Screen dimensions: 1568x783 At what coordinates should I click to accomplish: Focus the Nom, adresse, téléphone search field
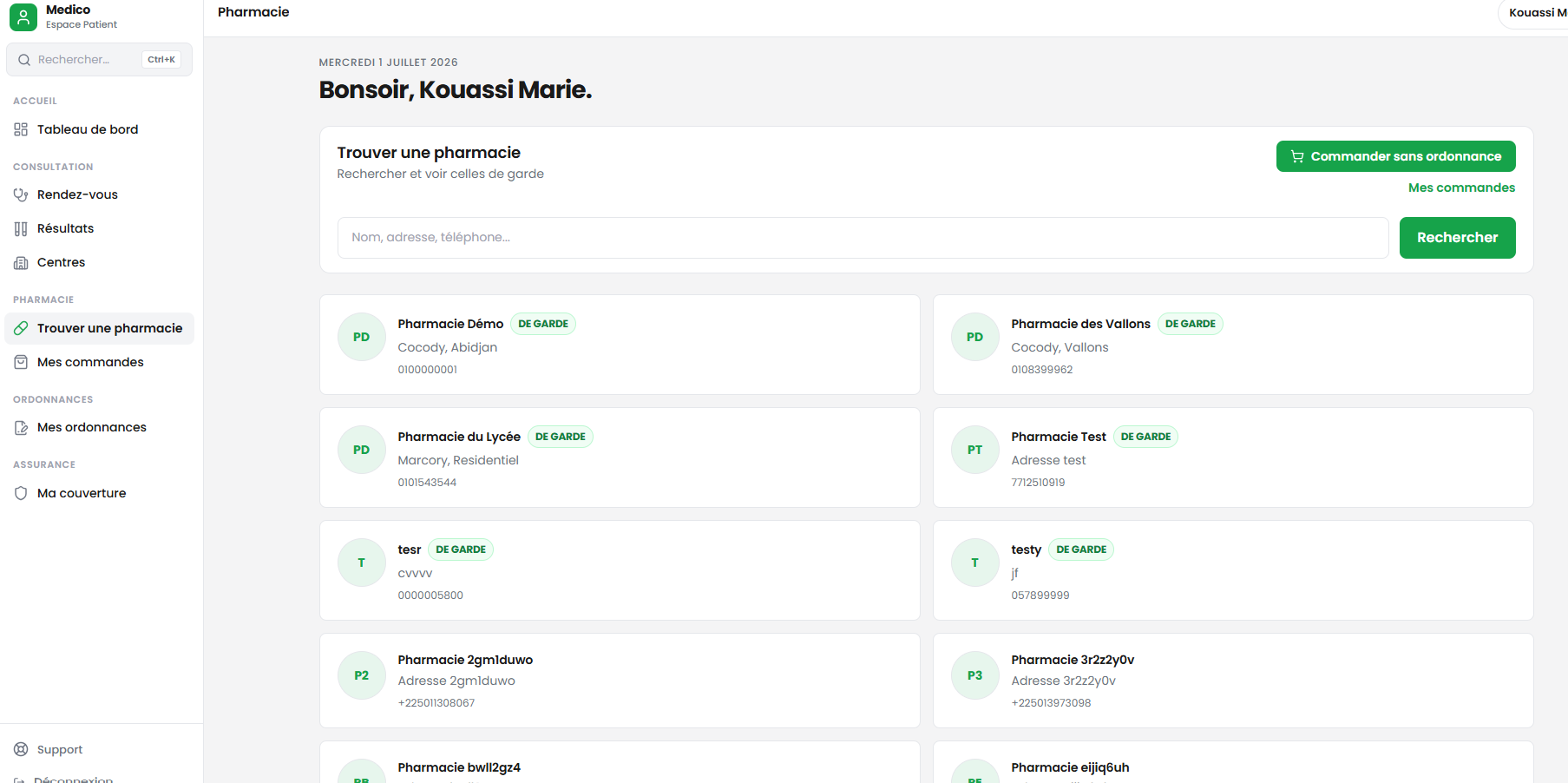point(863,238)
